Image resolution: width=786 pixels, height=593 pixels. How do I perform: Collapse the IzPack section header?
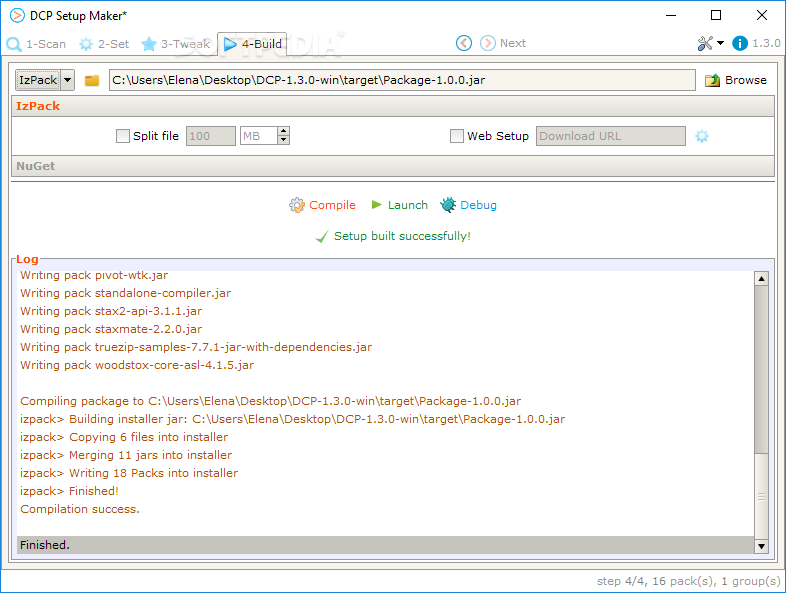tap(393, 106)
